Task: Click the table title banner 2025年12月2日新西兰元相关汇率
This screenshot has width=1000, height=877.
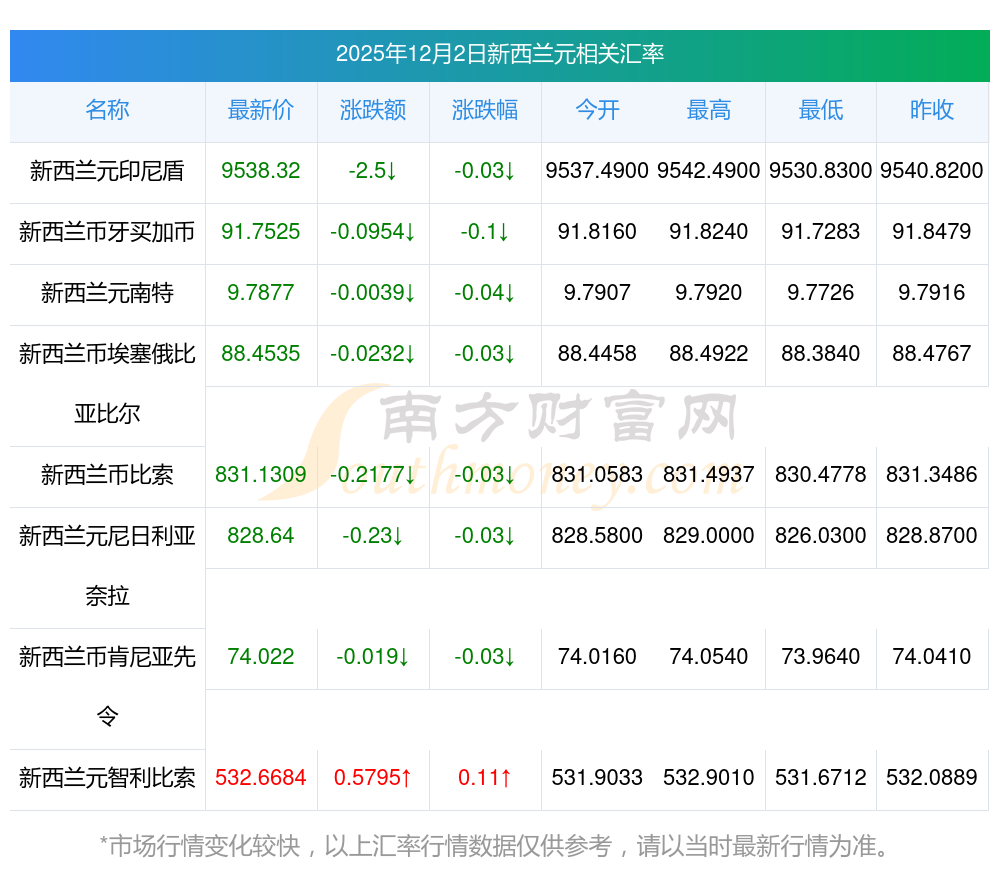Action: point(500,54)
